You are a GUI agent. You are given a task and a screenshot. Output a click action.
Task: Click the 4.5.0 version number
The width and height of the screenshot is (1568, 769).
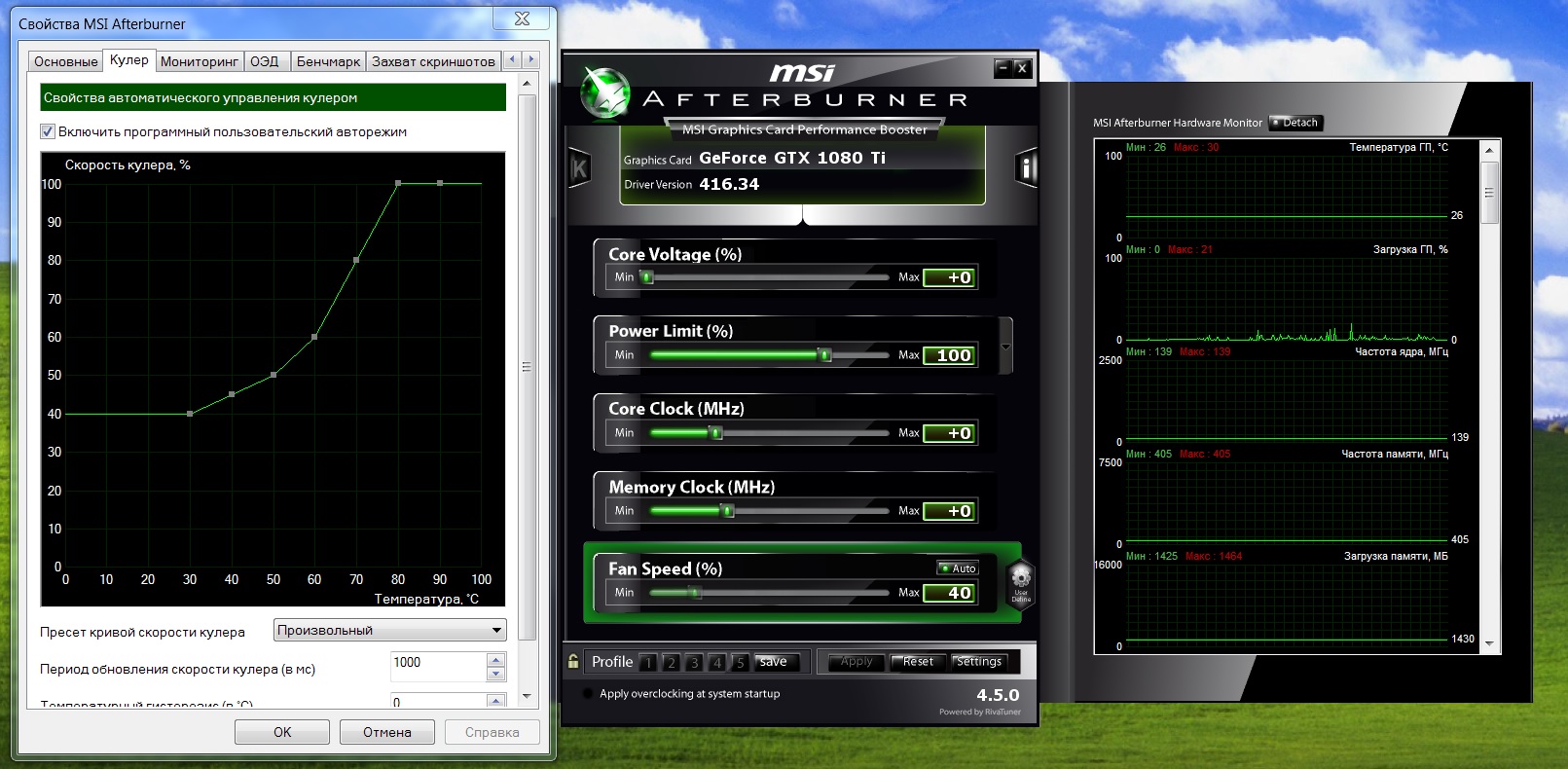click(998, 695)
